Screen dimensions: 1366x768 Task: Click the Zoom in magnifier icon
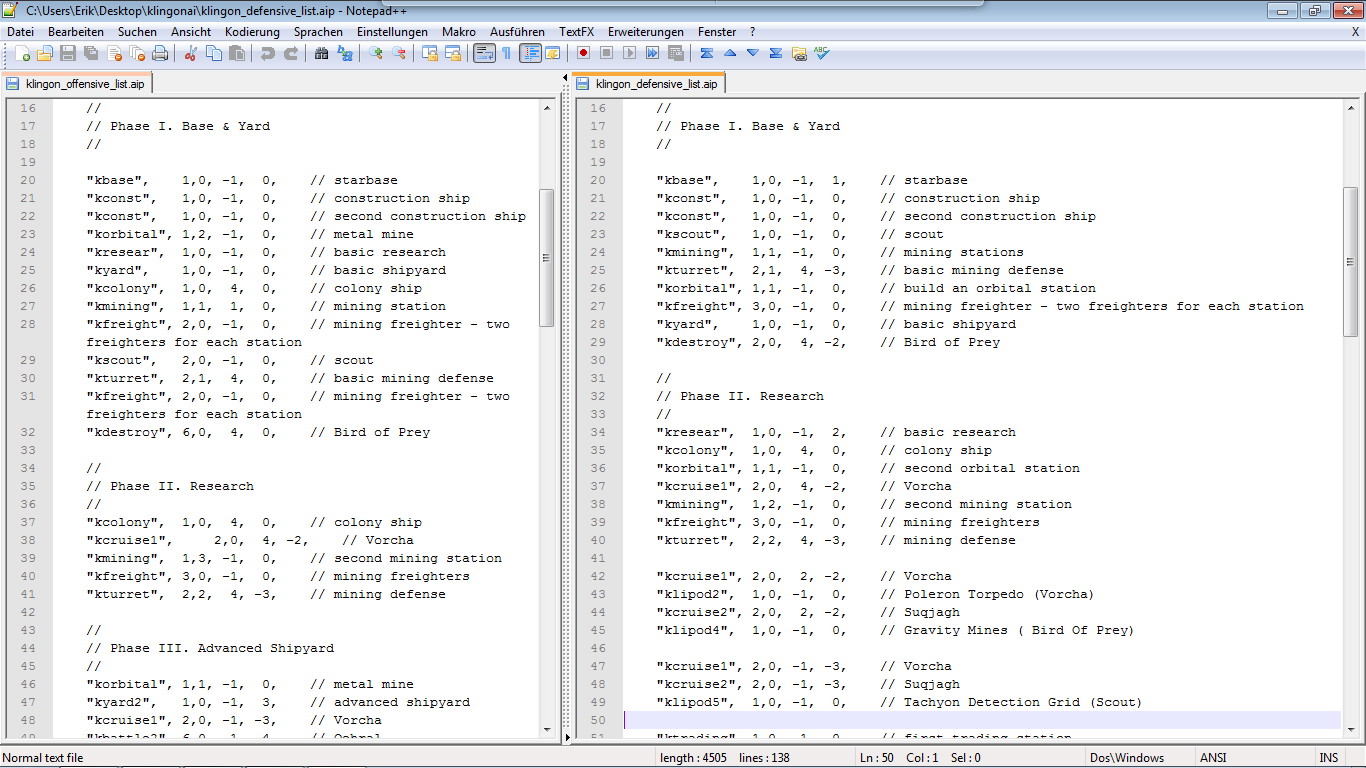click(x=376, y=53)
